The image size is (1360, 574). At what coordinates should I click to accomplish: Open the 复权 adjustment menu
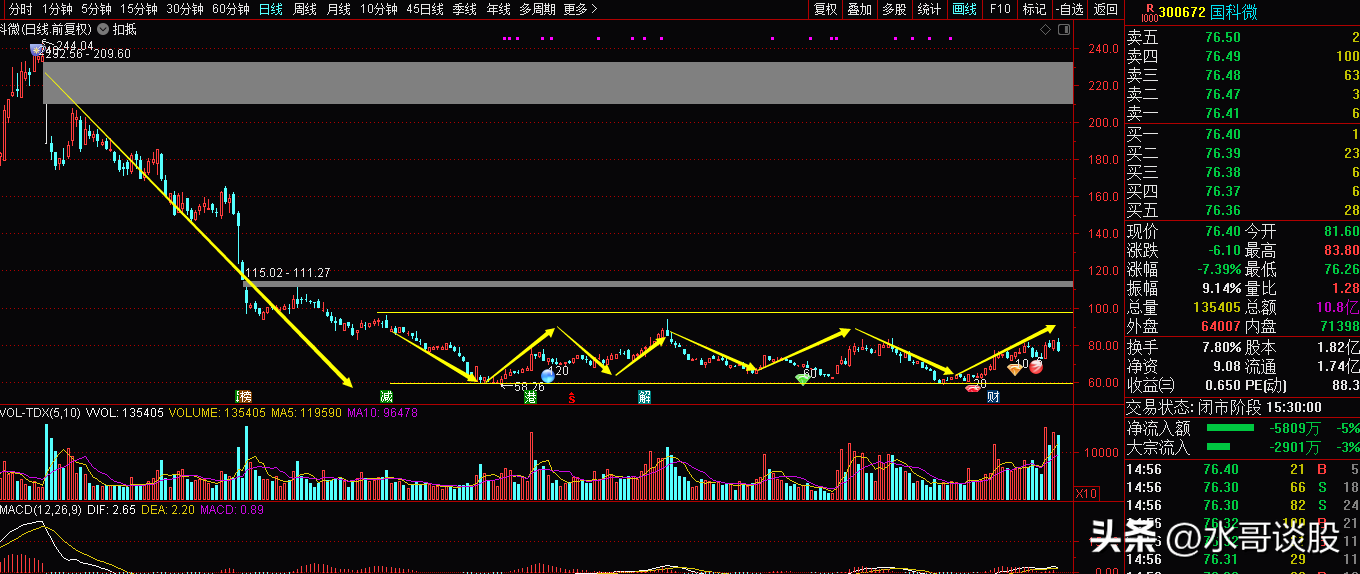point(825,10)
